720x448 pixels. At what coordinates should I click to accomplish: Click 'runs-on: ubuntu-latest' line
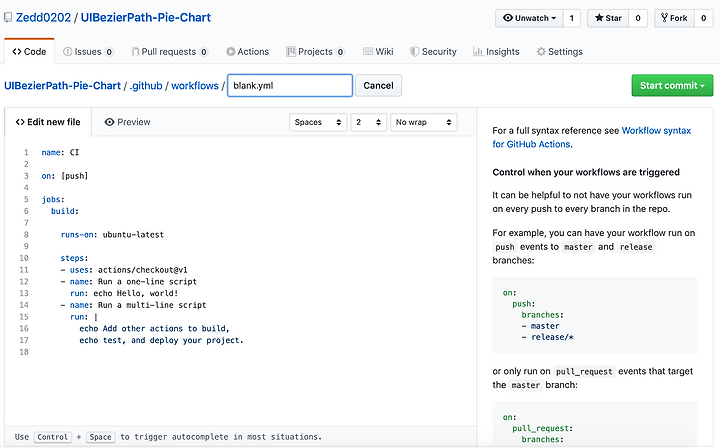(112, 235)
